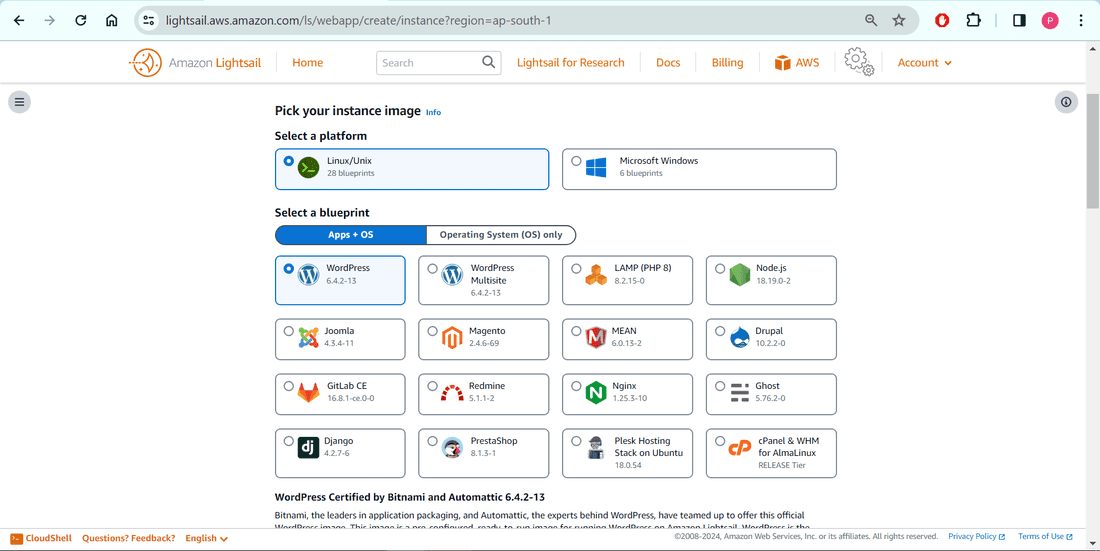Select the PrestaShop blueprint radio button

click(x=432, y=442)
